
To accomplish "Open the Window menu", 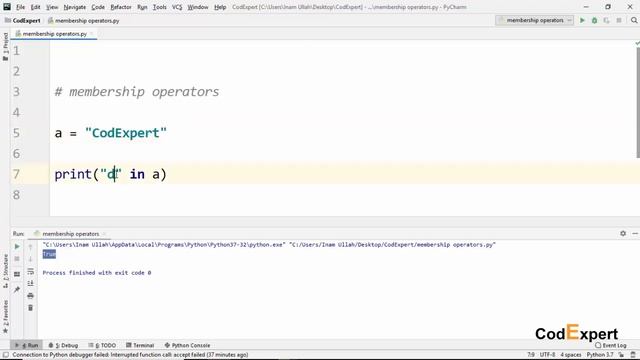I will tap(198, 7).
